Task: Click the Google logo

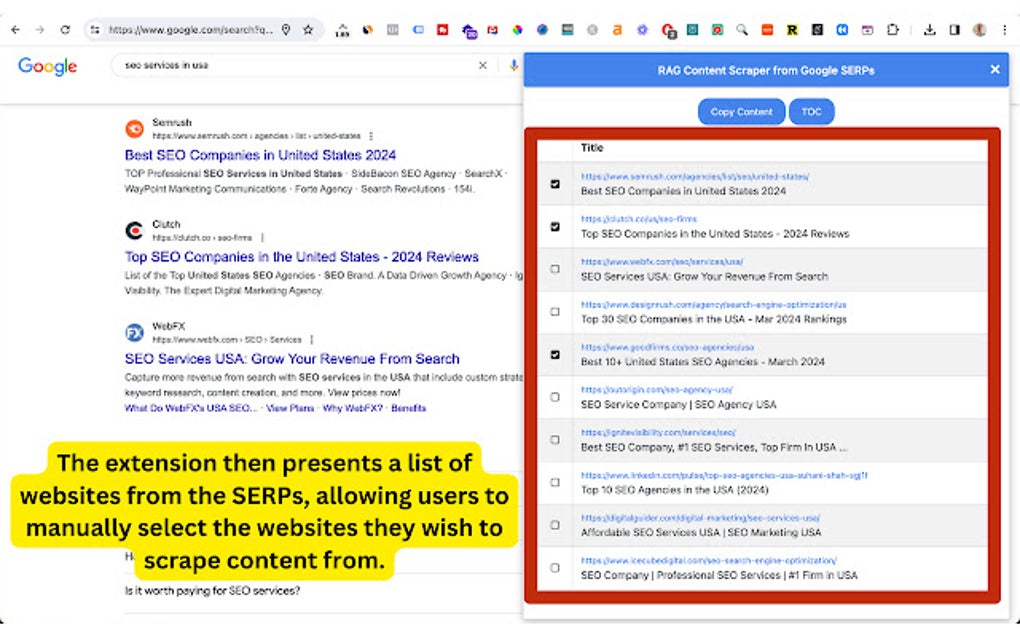Action: pyautogui.click(x=46, y=66)
